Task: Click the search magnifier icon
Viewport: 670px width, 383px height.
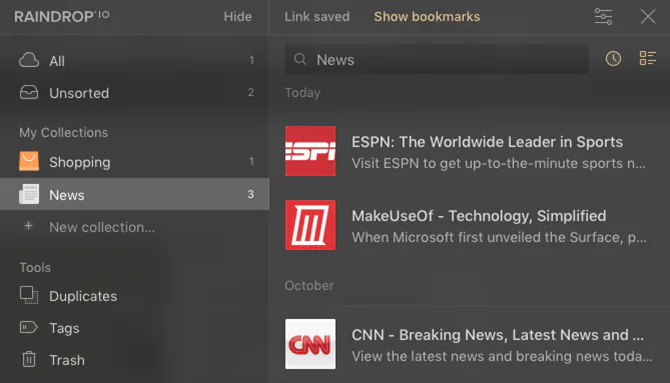Action: coord(300,59)
